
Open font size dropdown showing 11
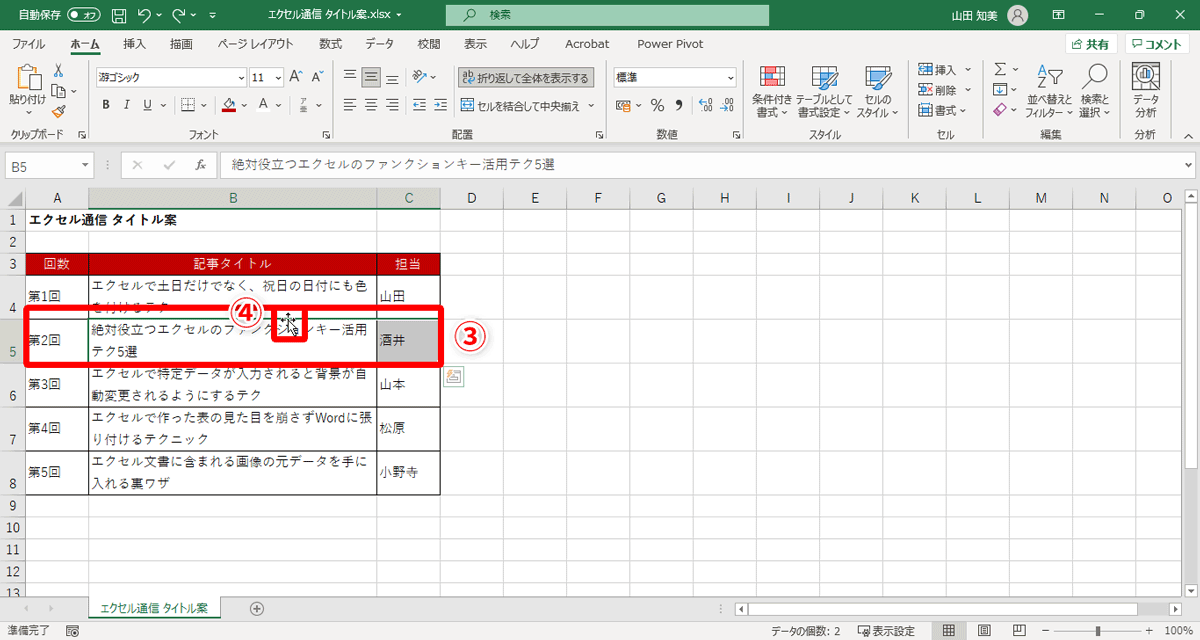(x=279, y=77)
